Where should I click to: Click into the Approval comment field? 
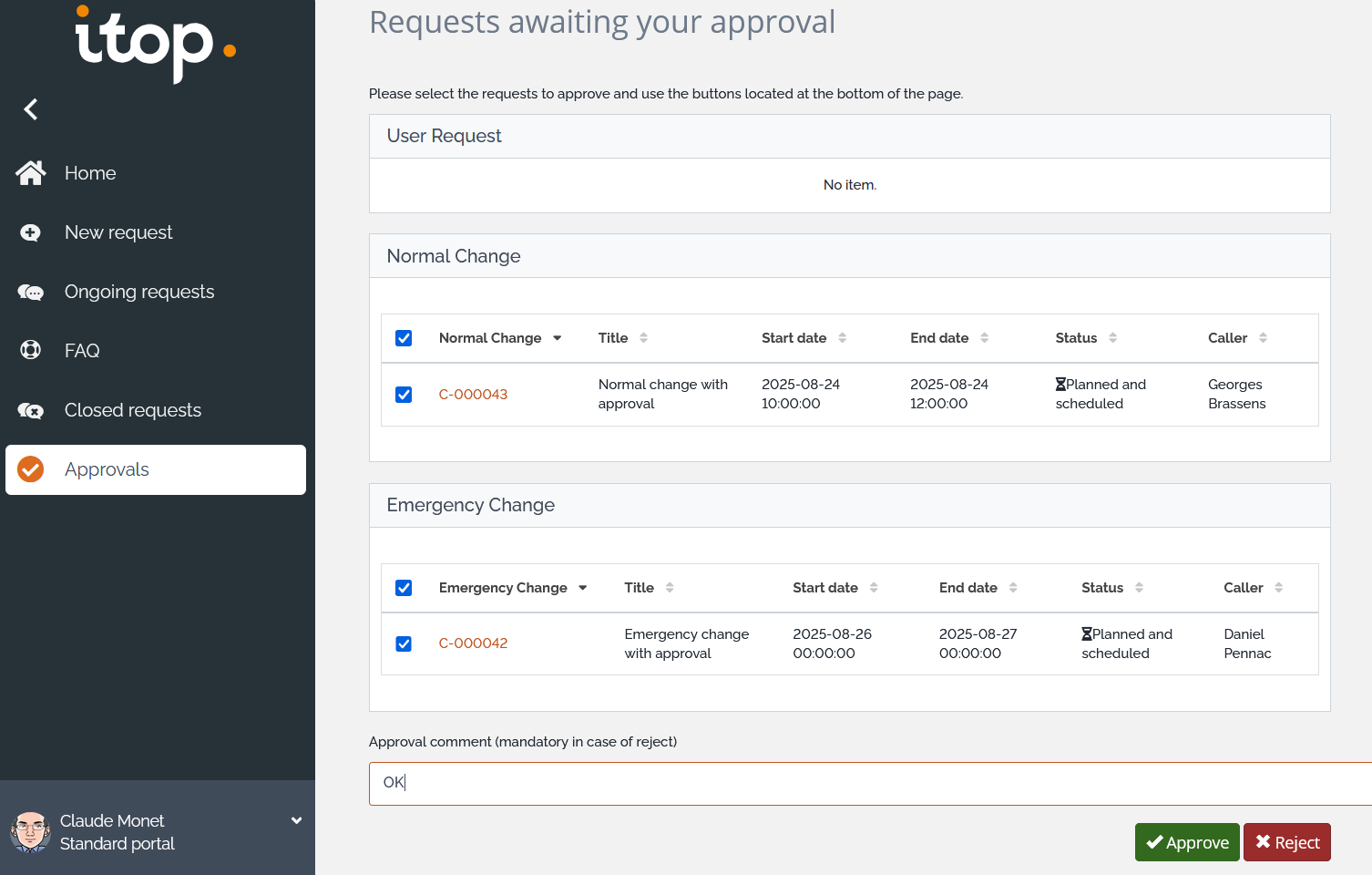tap(865, 783)
